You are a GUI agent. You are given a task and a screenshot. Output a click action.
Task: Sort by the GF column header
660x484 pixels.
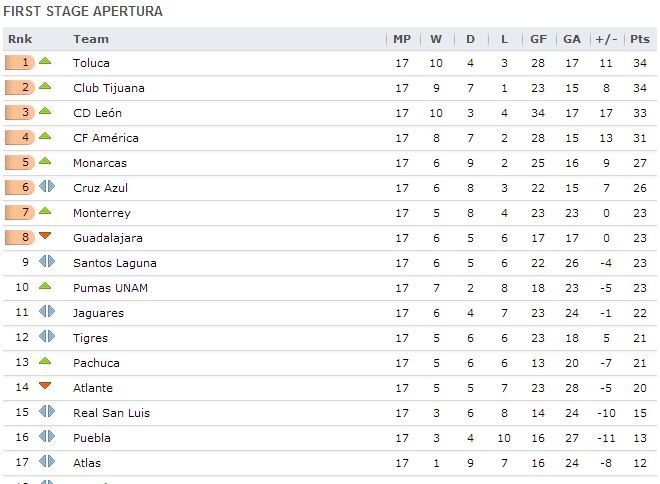(x=538, y=39)
